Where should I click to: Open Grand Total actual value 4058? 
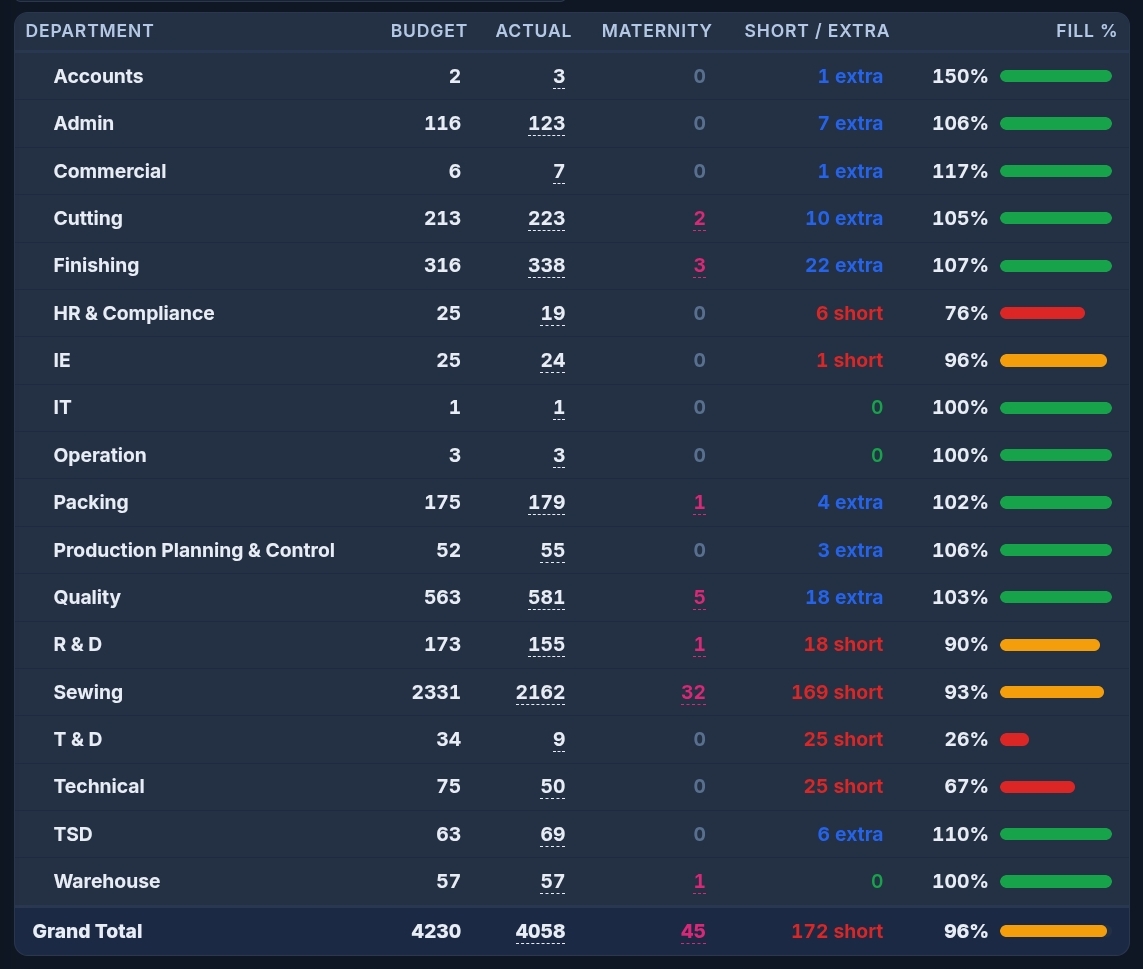[x=540, y=931]
